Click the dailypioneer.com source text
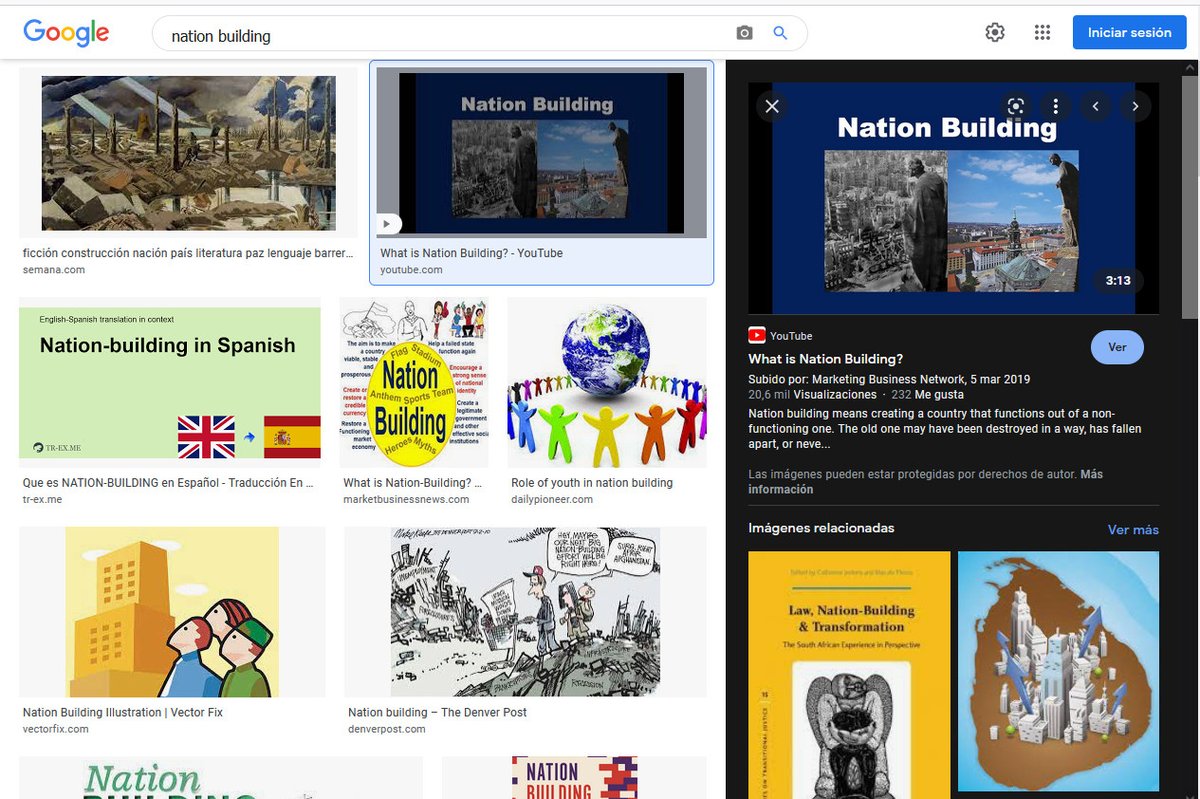This screenshot has width=1200, height=799. [552, 499]
